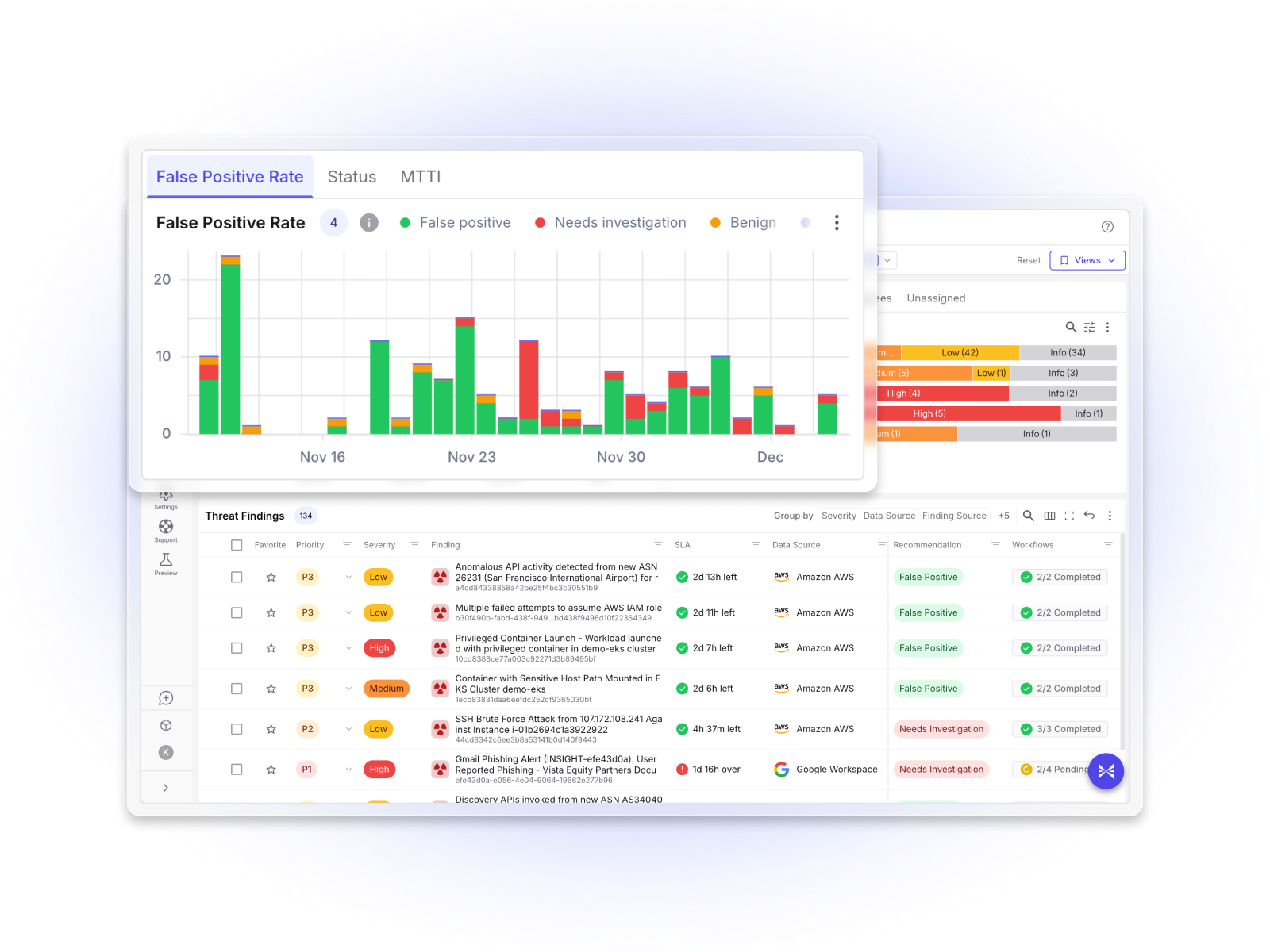Click the undo arrow in Threat Findings toolbar
Image resolution: width=1270 pixels, height=952 pixels.
click(1089, 516)
